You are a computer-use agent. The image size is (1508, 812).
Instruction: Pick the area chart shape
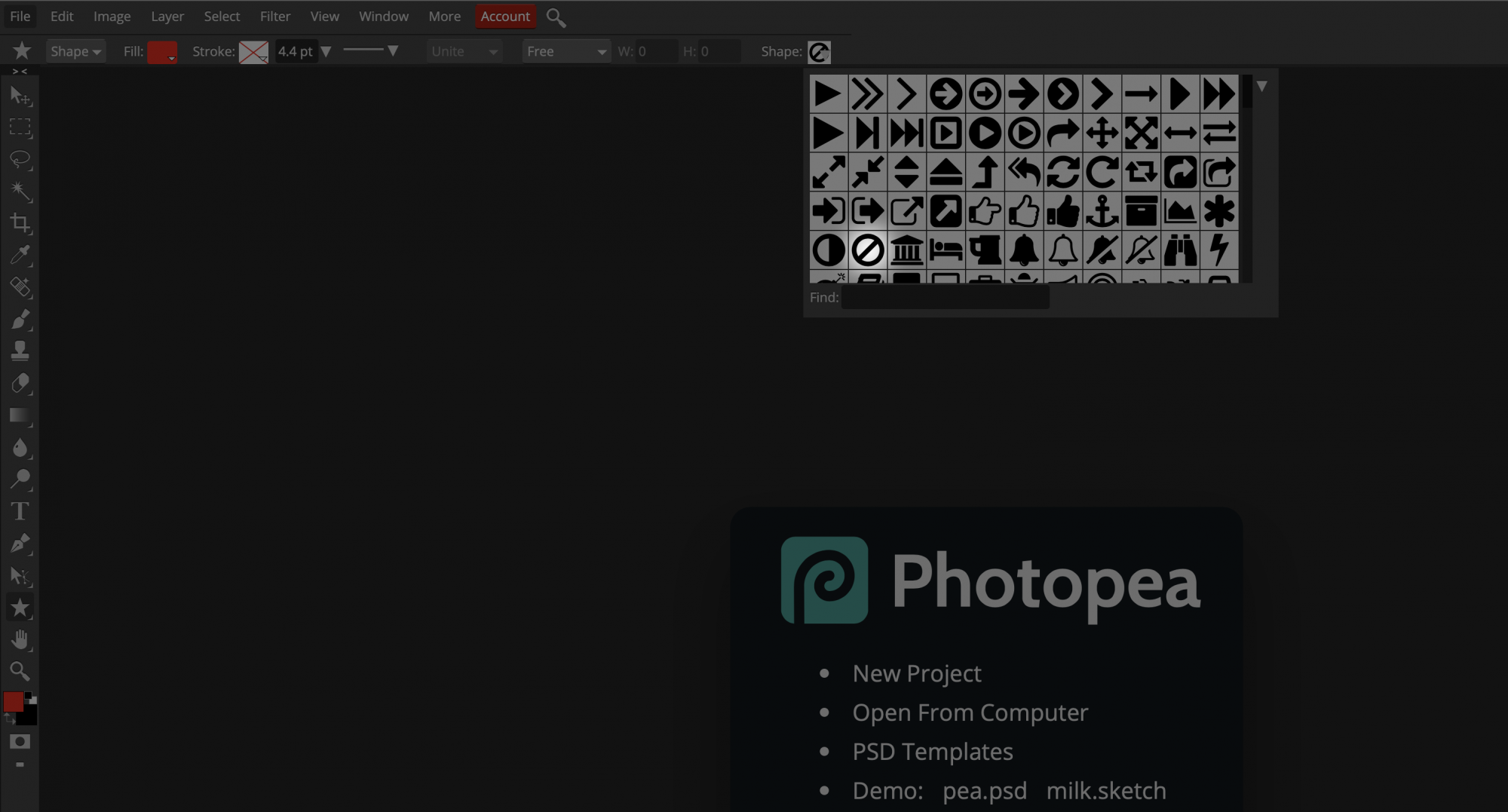(x=1180, y=211)
